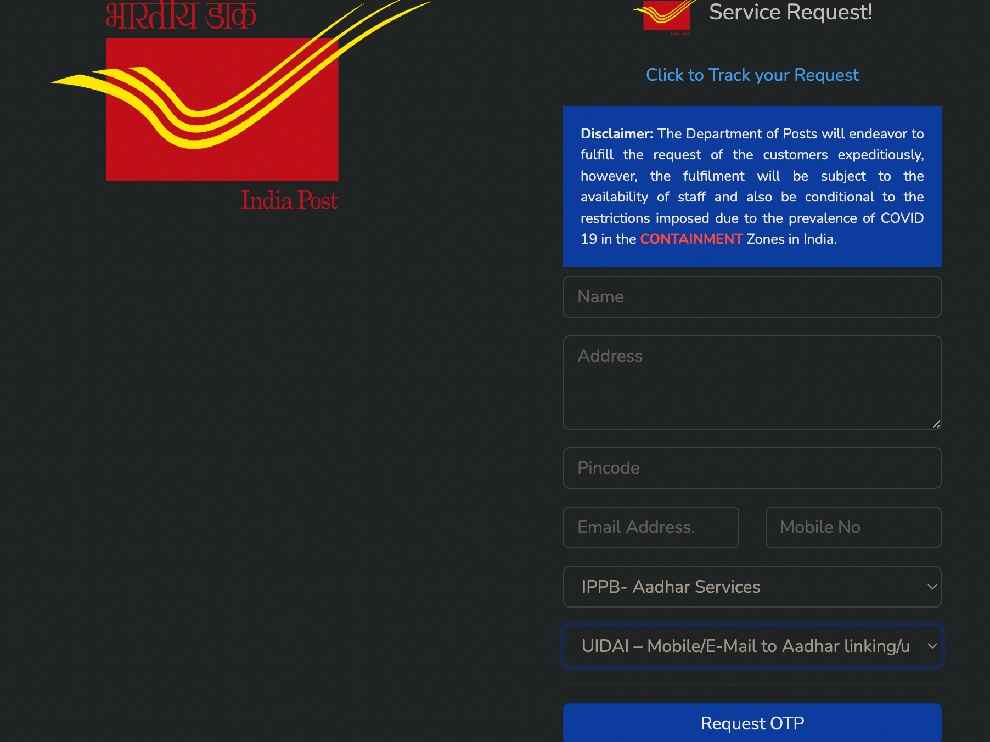Click the Mobile No field
The height and width of the screenshot is (742, 990).
click(854, 527)
